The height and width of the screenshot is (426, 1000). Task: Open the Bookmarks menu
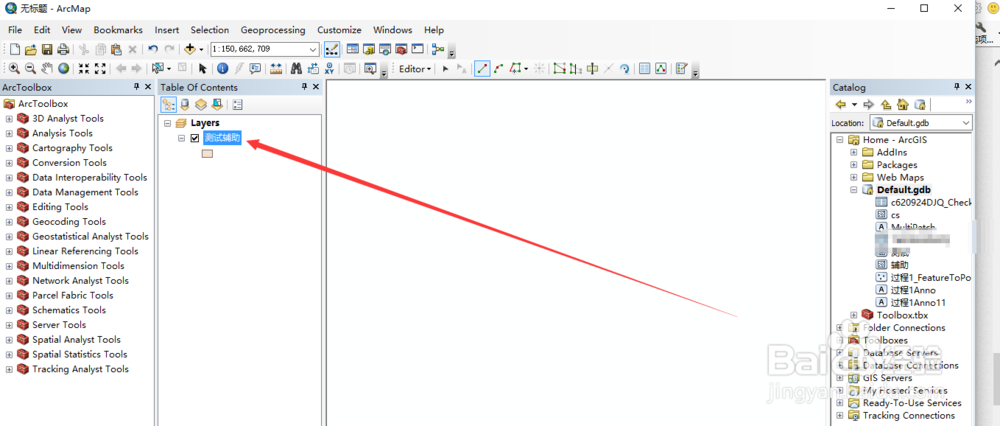click(x=118, y=30)
